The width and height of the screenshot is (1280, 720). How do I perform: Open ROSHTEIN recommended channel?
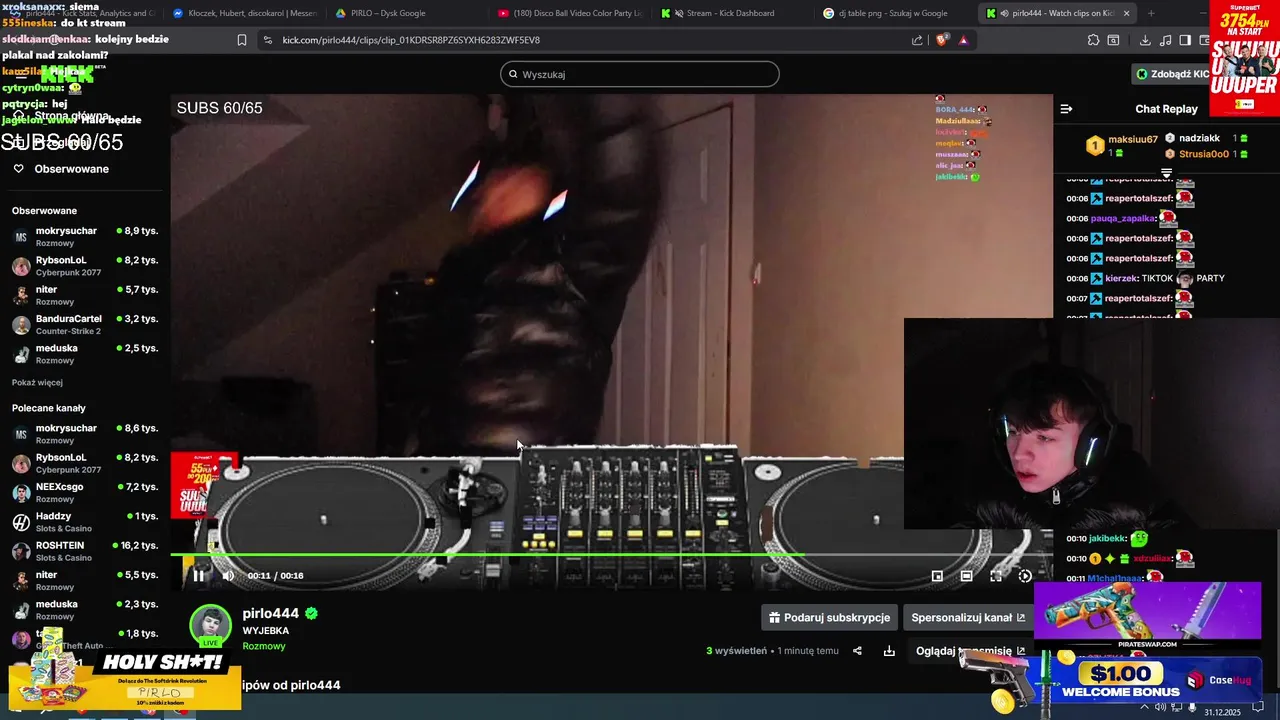point(84,551)
